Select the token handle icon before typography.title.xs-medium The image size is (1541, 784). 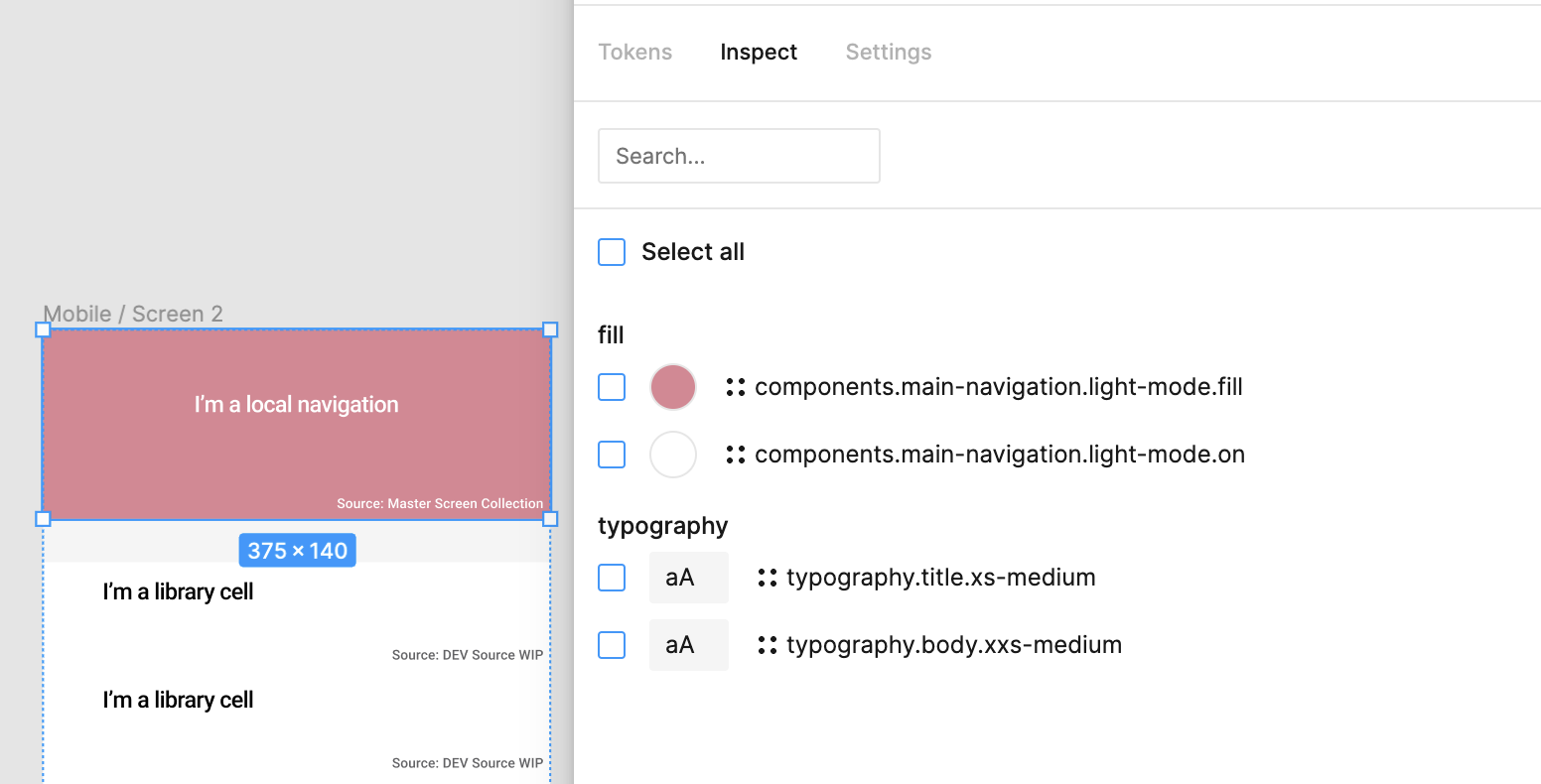tap(767, 577)
